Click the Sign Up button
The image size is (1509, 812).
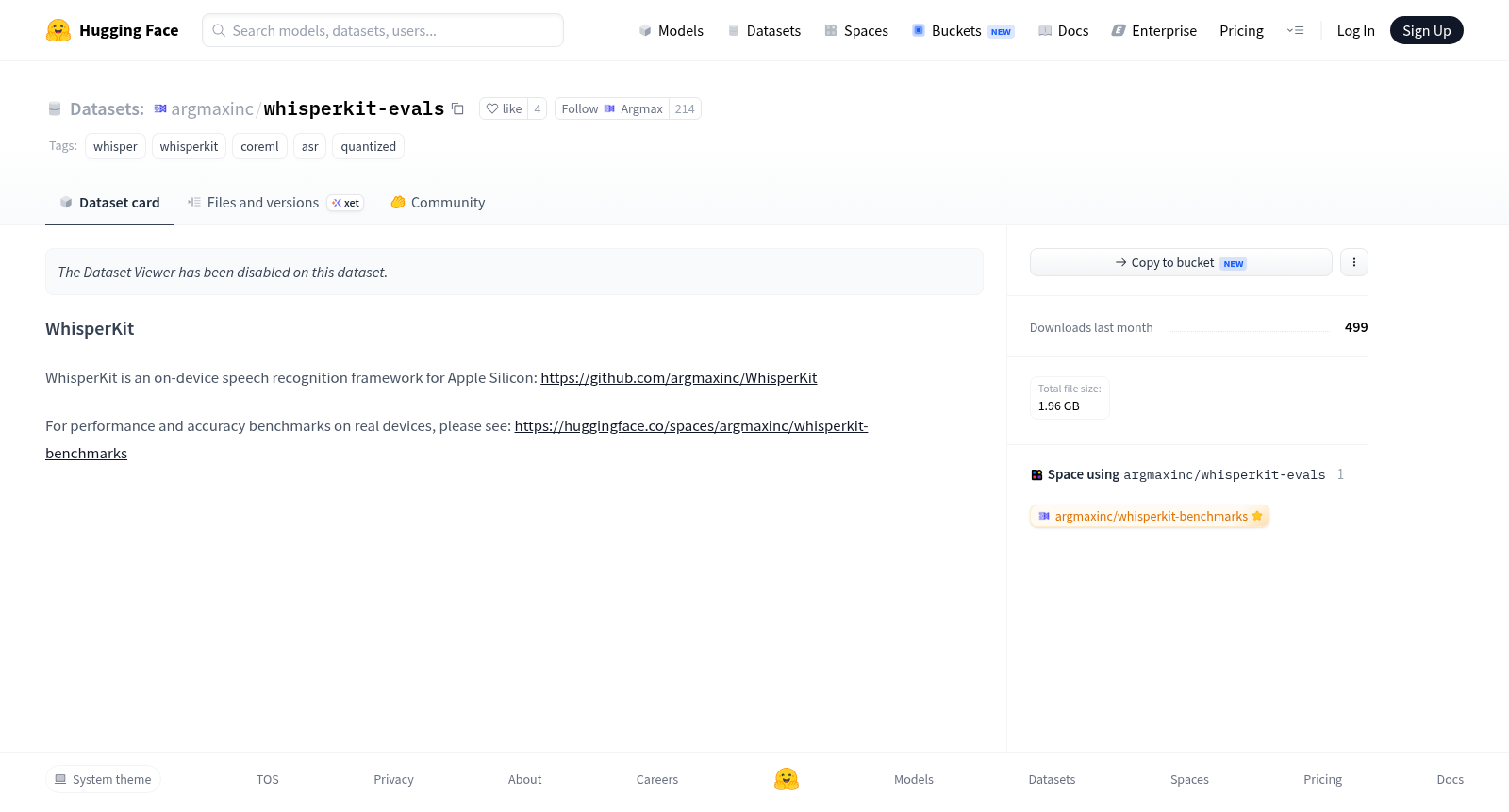[x=1426, y=30]
